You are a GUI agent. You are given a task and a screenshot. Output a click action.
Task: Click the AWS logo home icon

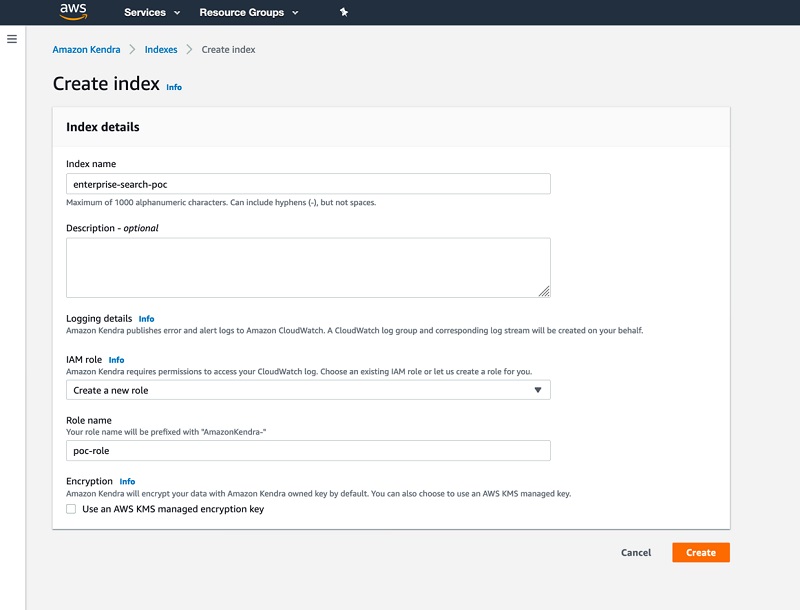click(73, 12)
